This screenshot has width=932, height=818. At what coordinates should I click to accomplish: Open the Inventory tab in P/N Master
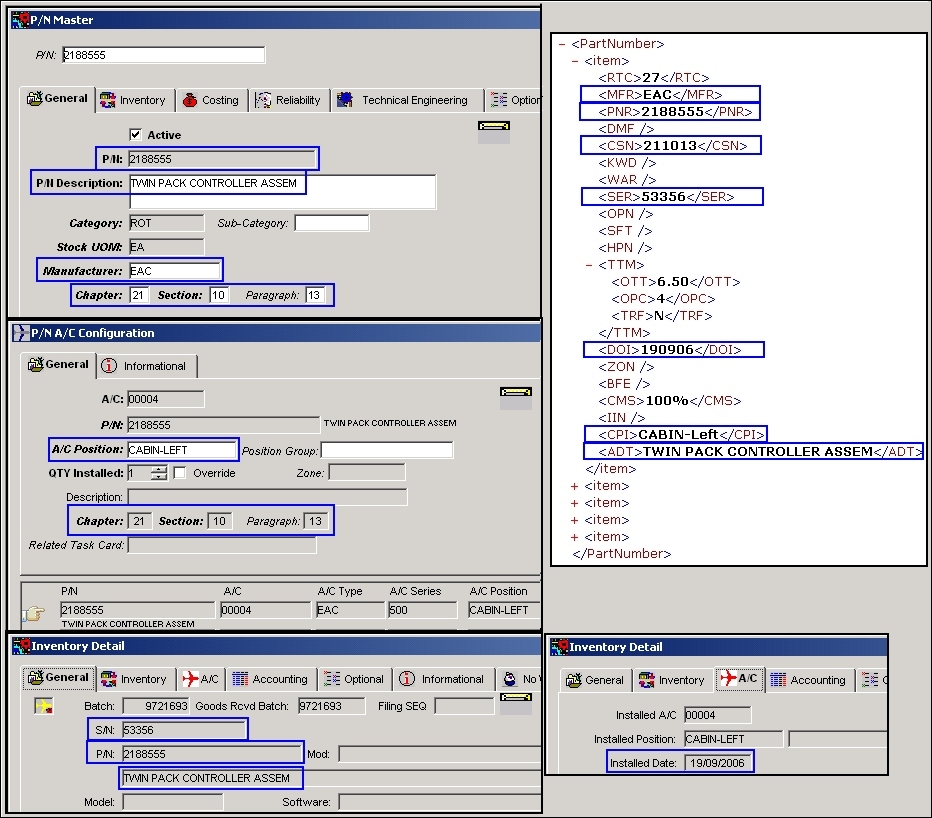point(133,100)
